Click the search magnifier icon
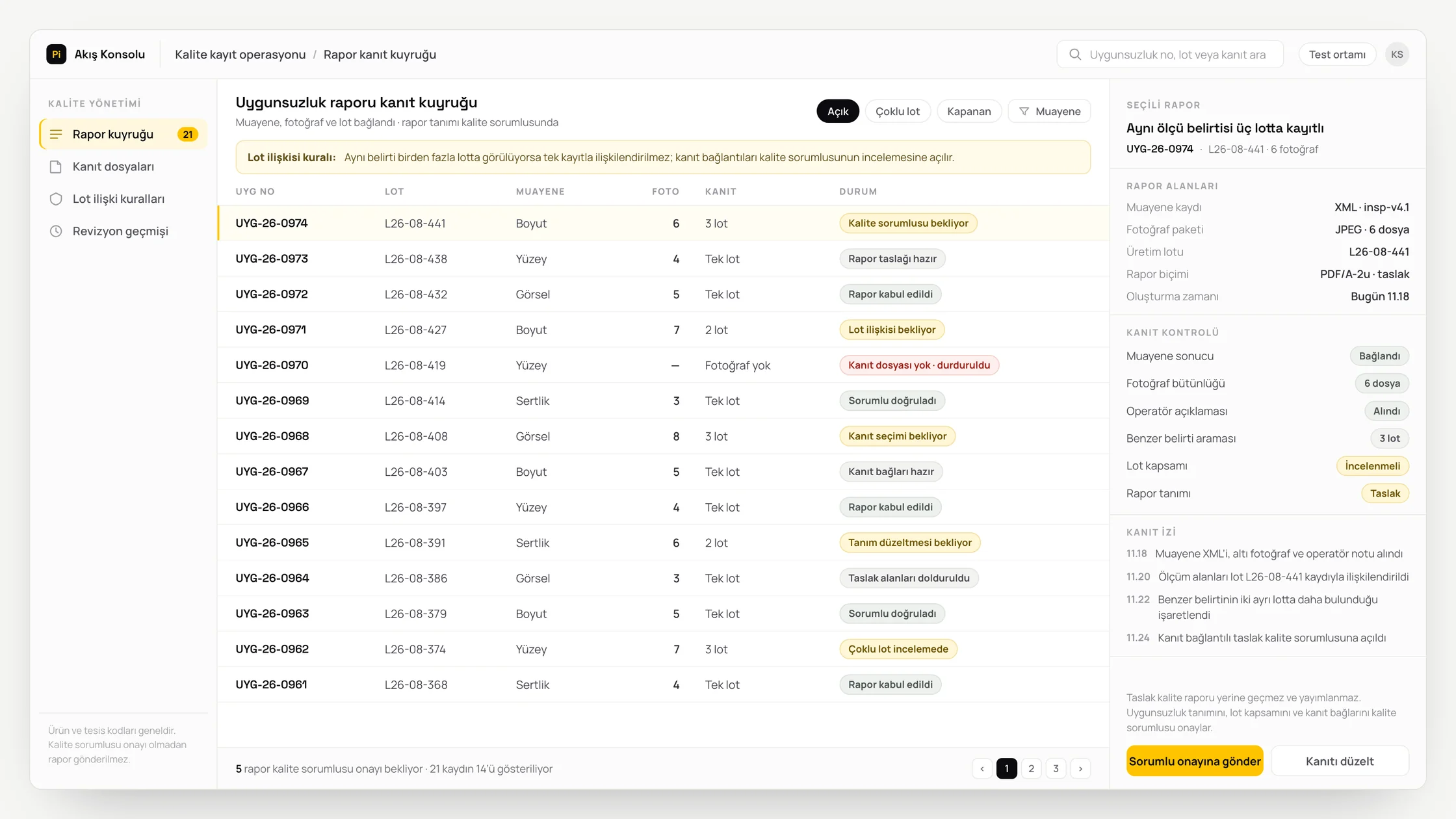The height and width of the screenshot is (819, 1456). pyautogui.click(x=1075, y=54)
